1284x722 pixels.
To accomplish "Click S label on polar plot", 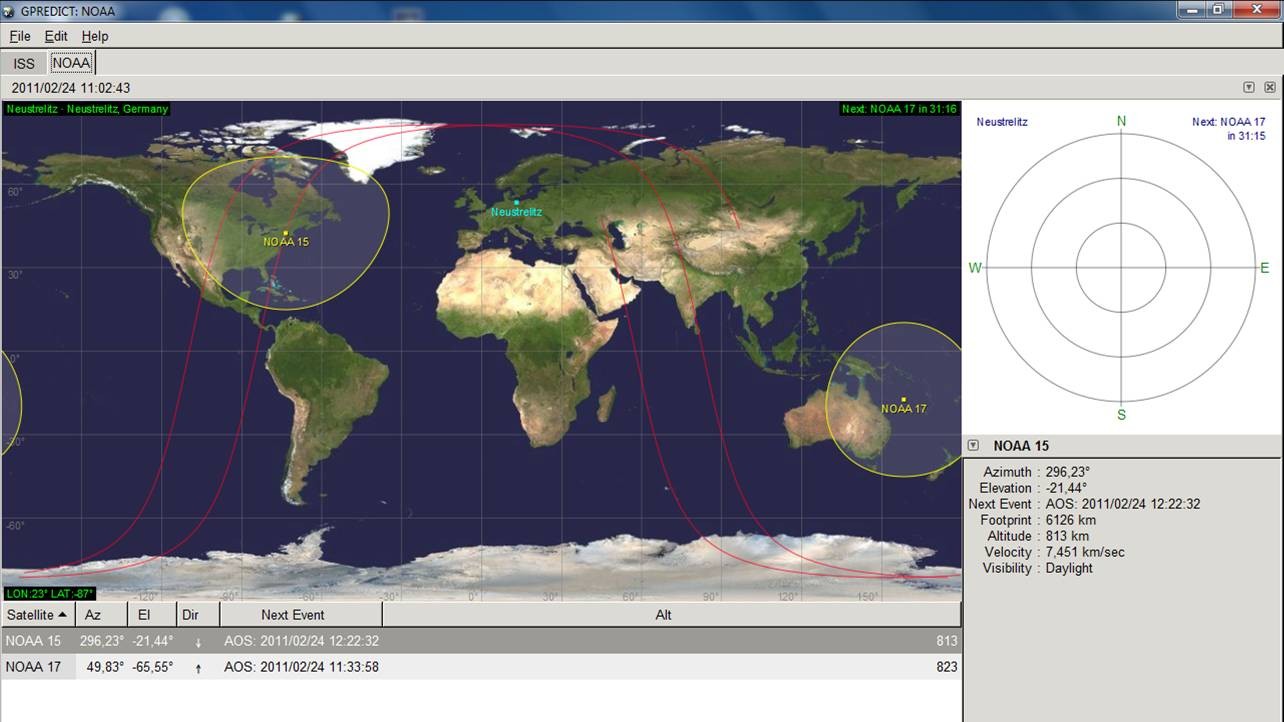I will click(1121, 414).
